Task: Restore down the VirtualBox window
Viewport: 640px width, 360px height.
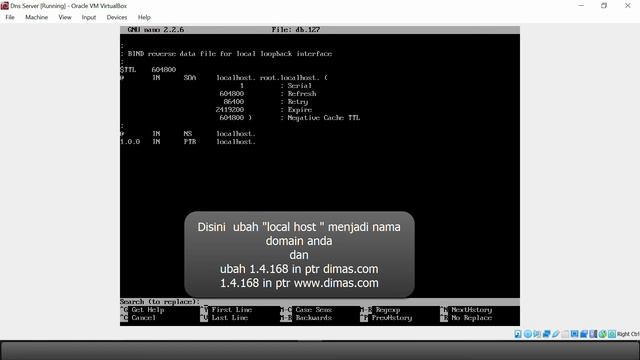Action: point(604,6)
